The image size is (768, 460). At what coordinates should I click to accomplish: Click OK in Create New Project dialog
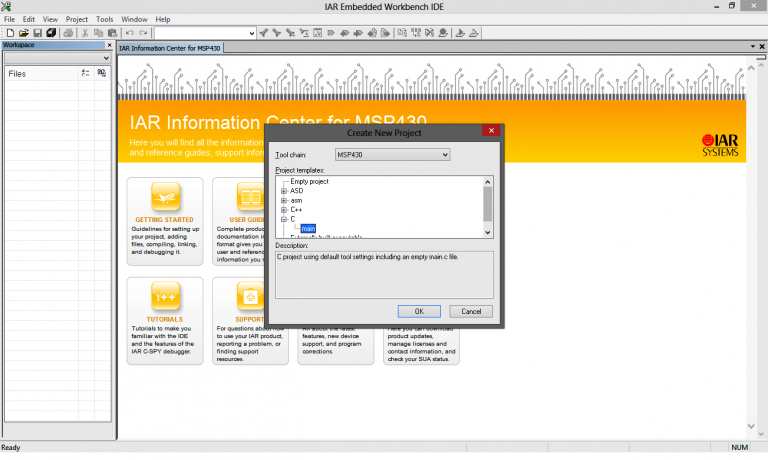click(419, 312)
